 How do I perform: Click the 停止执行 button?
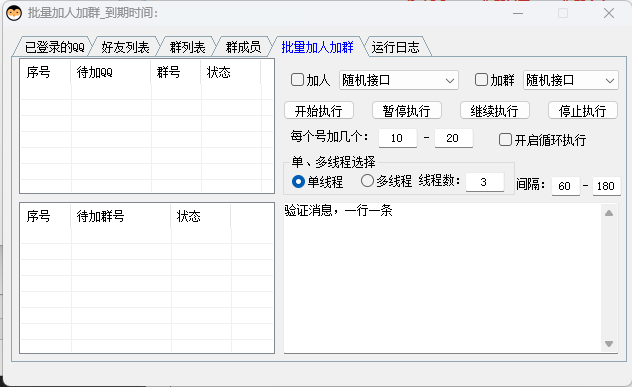(x=583, y=110)
